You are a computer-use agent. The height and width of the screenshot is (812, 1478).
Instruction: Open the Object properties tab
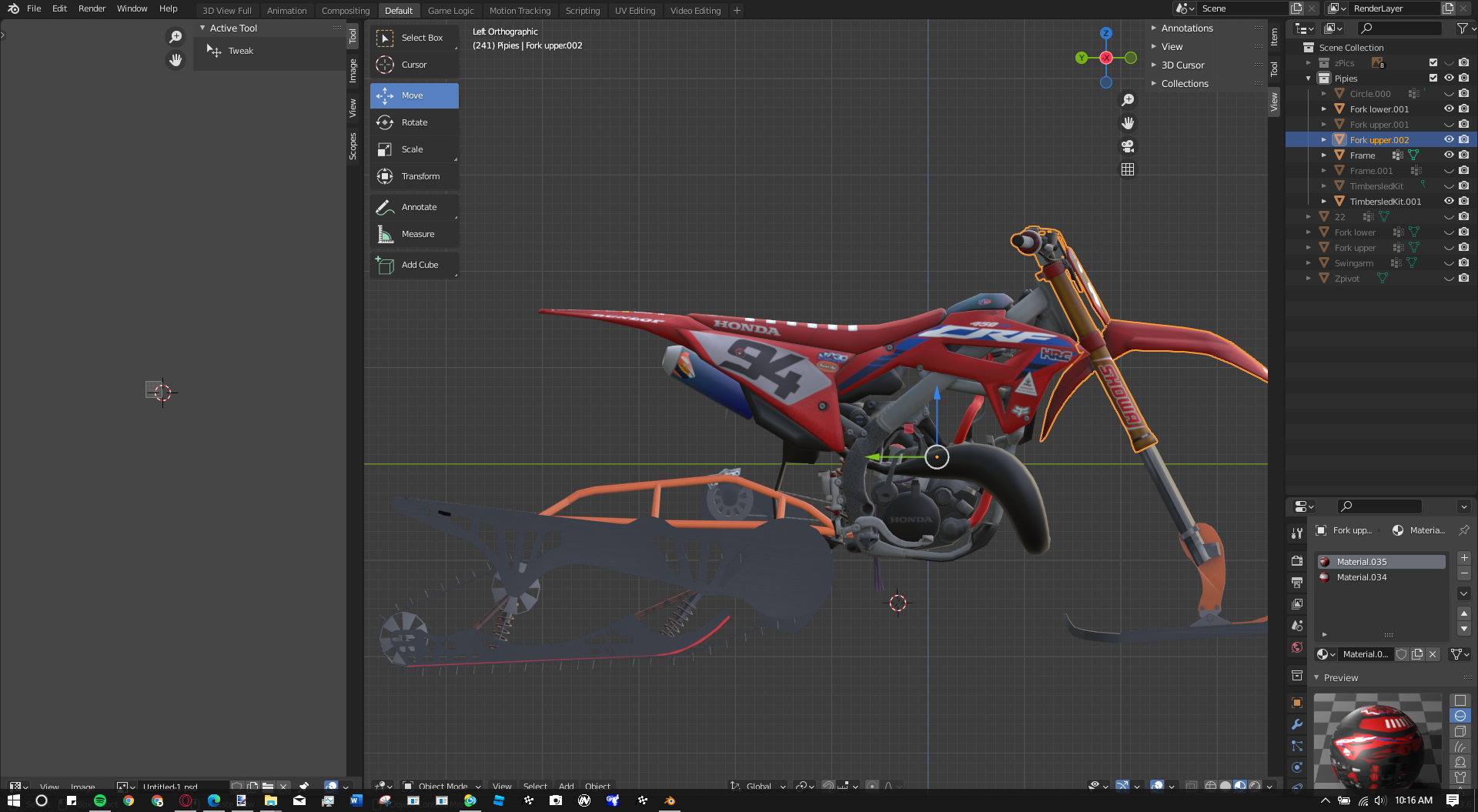1297,703
